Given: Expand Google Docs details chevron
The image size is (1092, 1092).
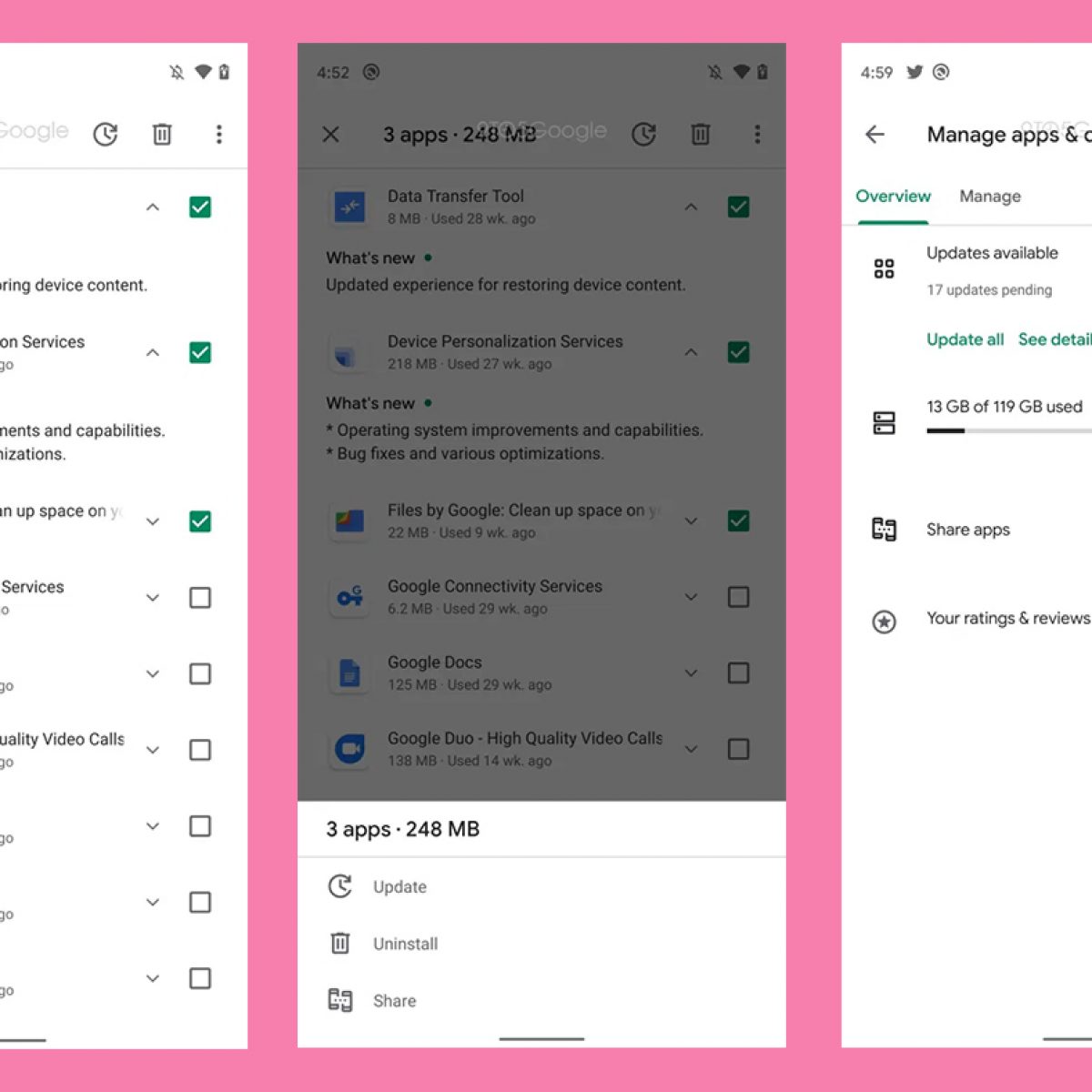Looking at the screenshot, I should point(692,673).
